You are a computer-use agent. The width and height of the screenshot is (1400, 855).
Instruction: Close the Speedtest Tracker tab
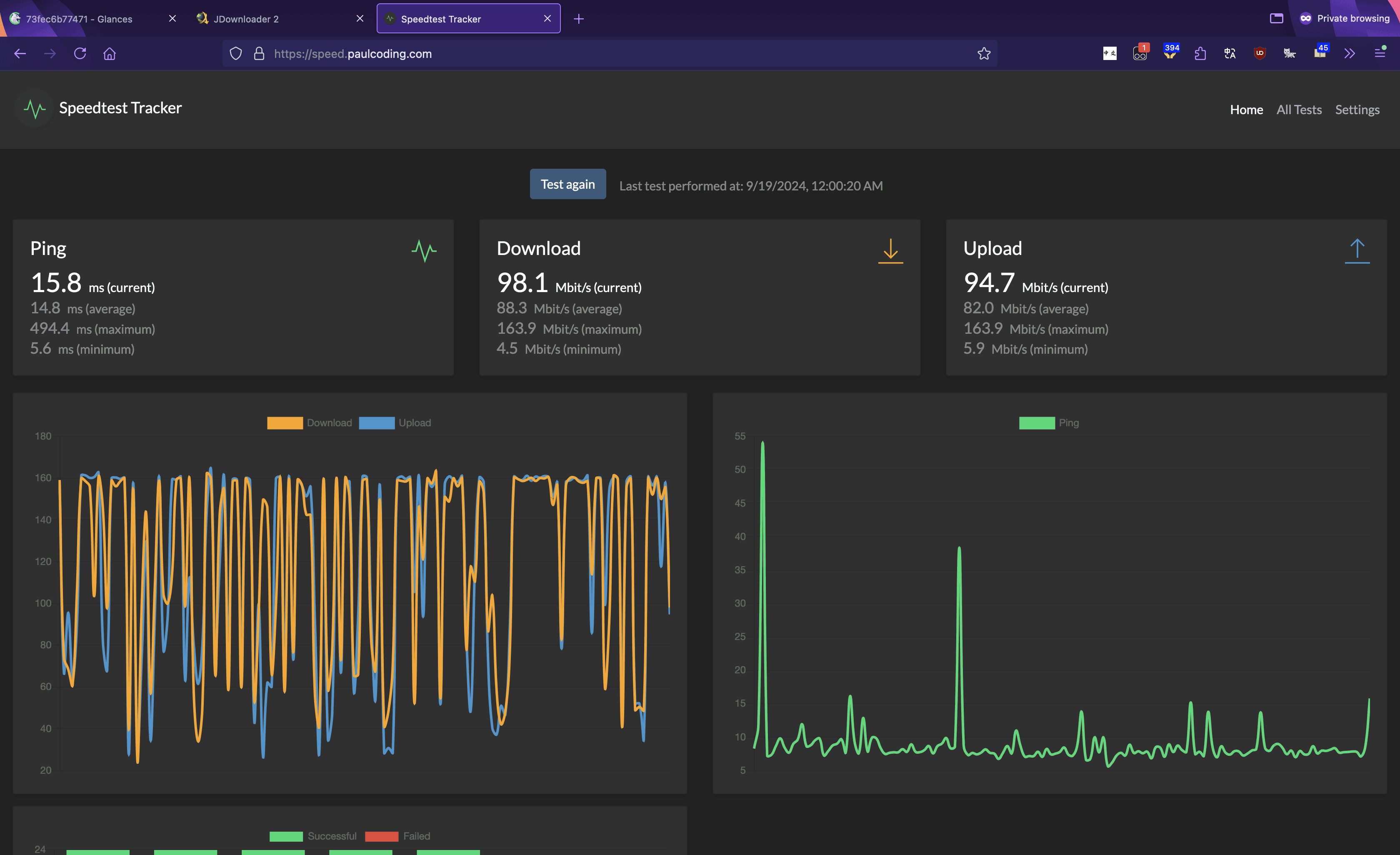pos(547,19)
